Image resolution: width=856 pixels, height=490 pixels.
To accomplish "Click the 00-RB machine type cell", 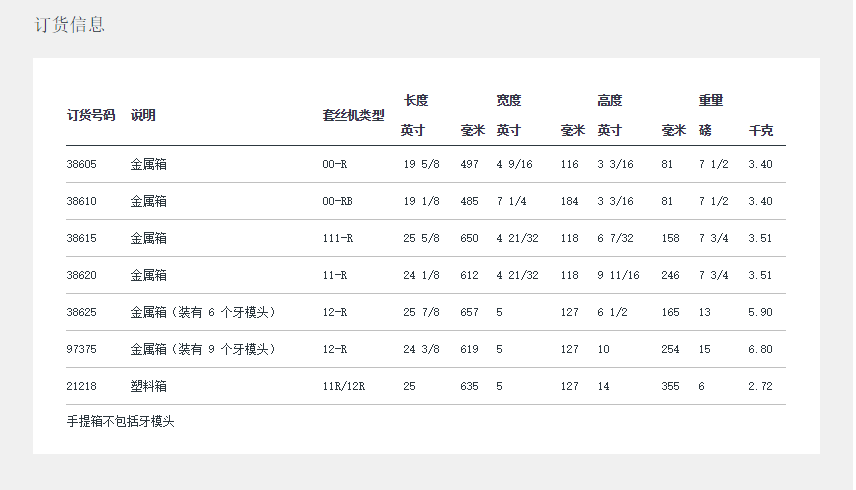I will tap(337, 201).
